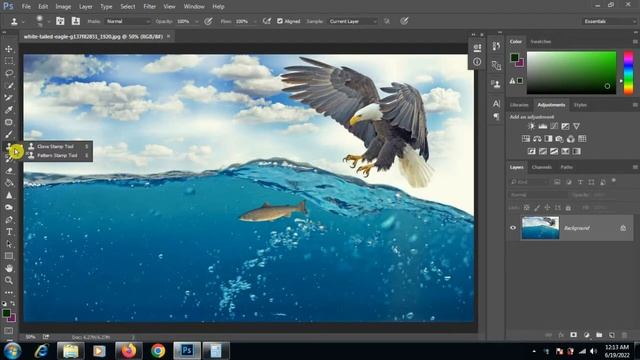Swap foreground and background colors arrows
This screenshot has height=360, width=640.
pos(13,303)
